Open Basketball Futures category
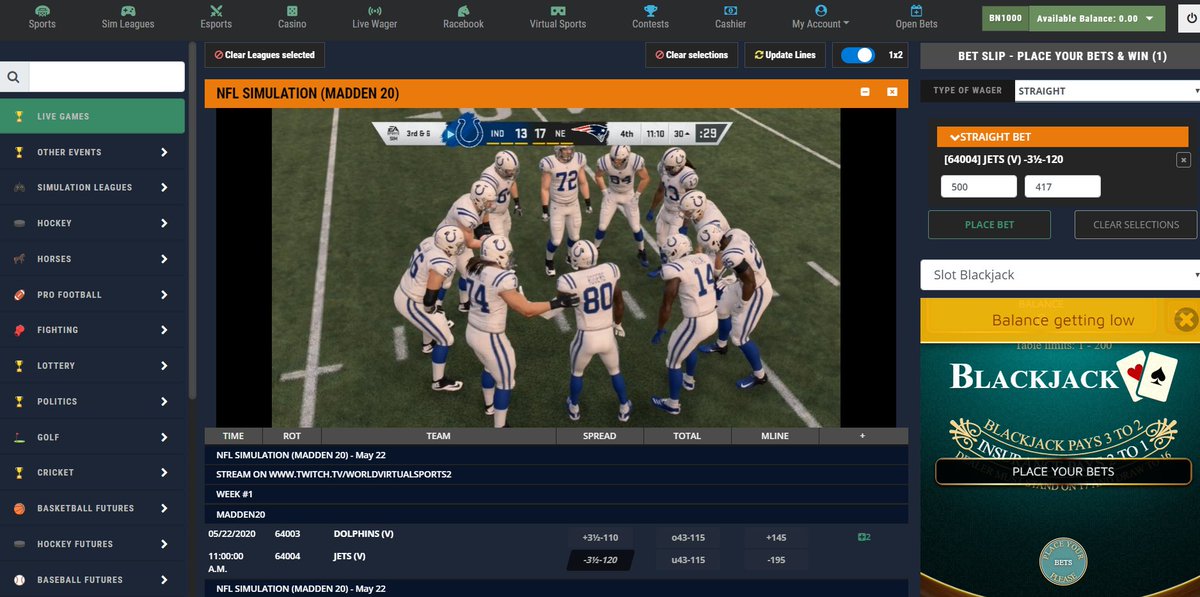The width and height of the screenshot is (1200, 597). [93, 508]
